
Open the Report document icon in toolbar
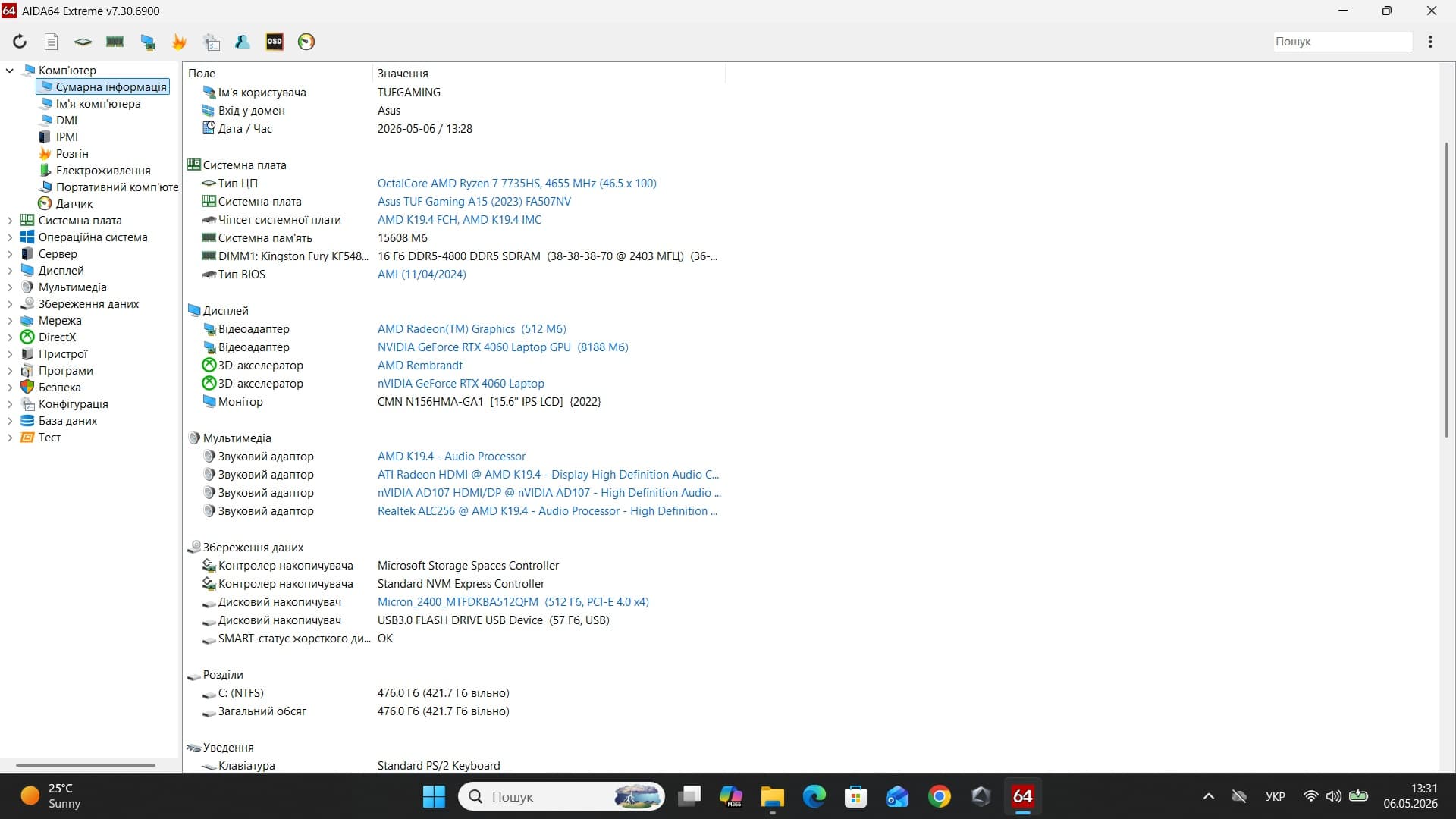[52, 42]
